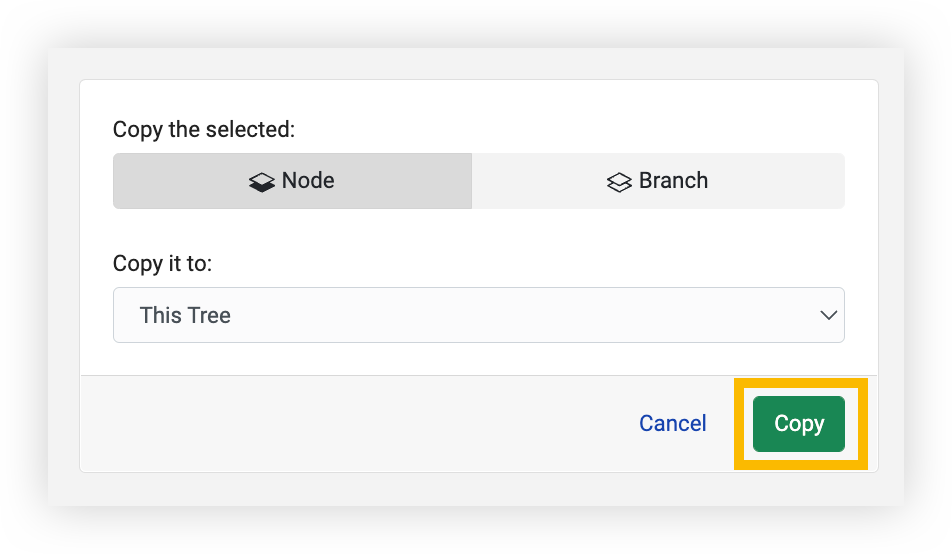Open the "Copy it to" dropdown

(x=478, y=315)
